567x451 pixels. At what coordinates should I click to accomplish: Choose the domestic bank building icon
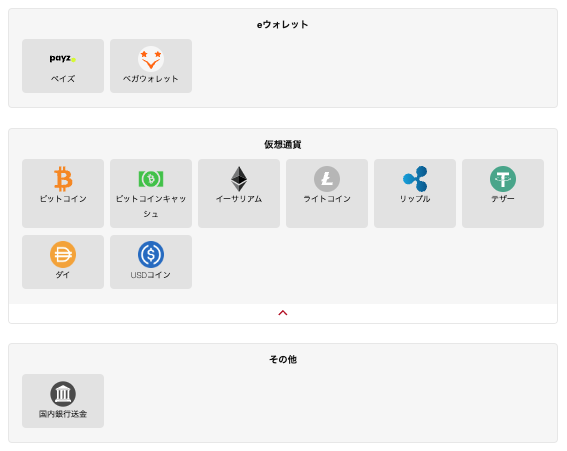click(x=63, y=393)
